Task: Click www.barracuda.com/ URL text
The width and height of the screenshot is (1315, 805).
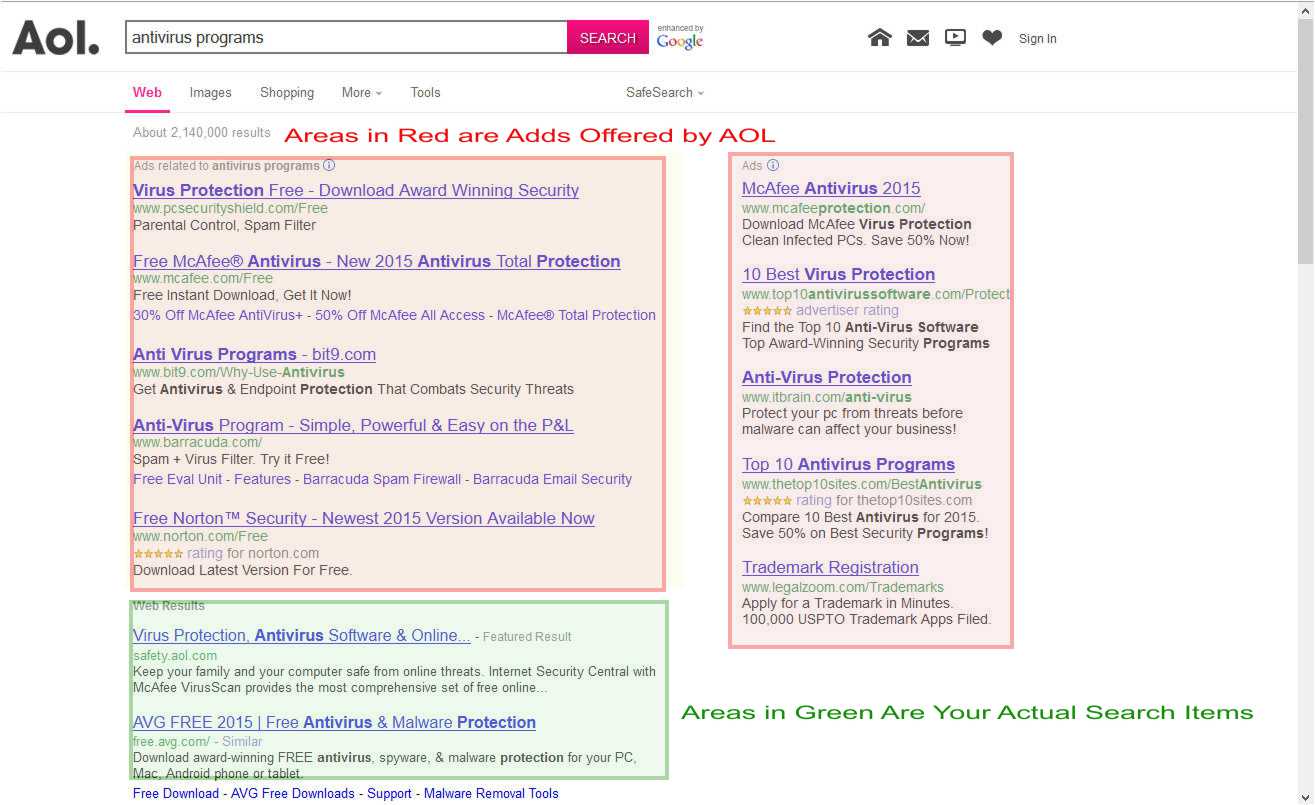Action: pos(197,442)
